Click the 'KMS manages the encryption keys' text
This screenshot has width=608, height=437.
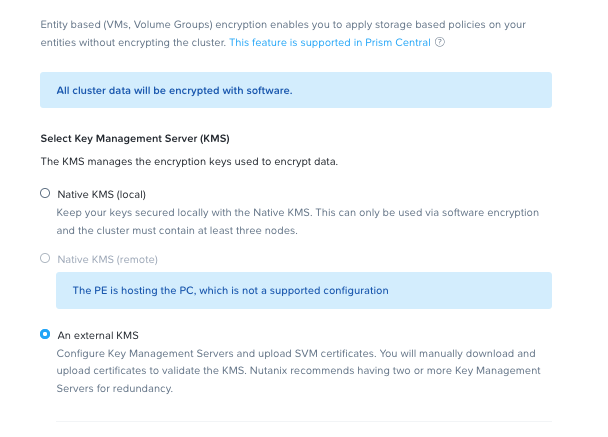pos(189,161)
